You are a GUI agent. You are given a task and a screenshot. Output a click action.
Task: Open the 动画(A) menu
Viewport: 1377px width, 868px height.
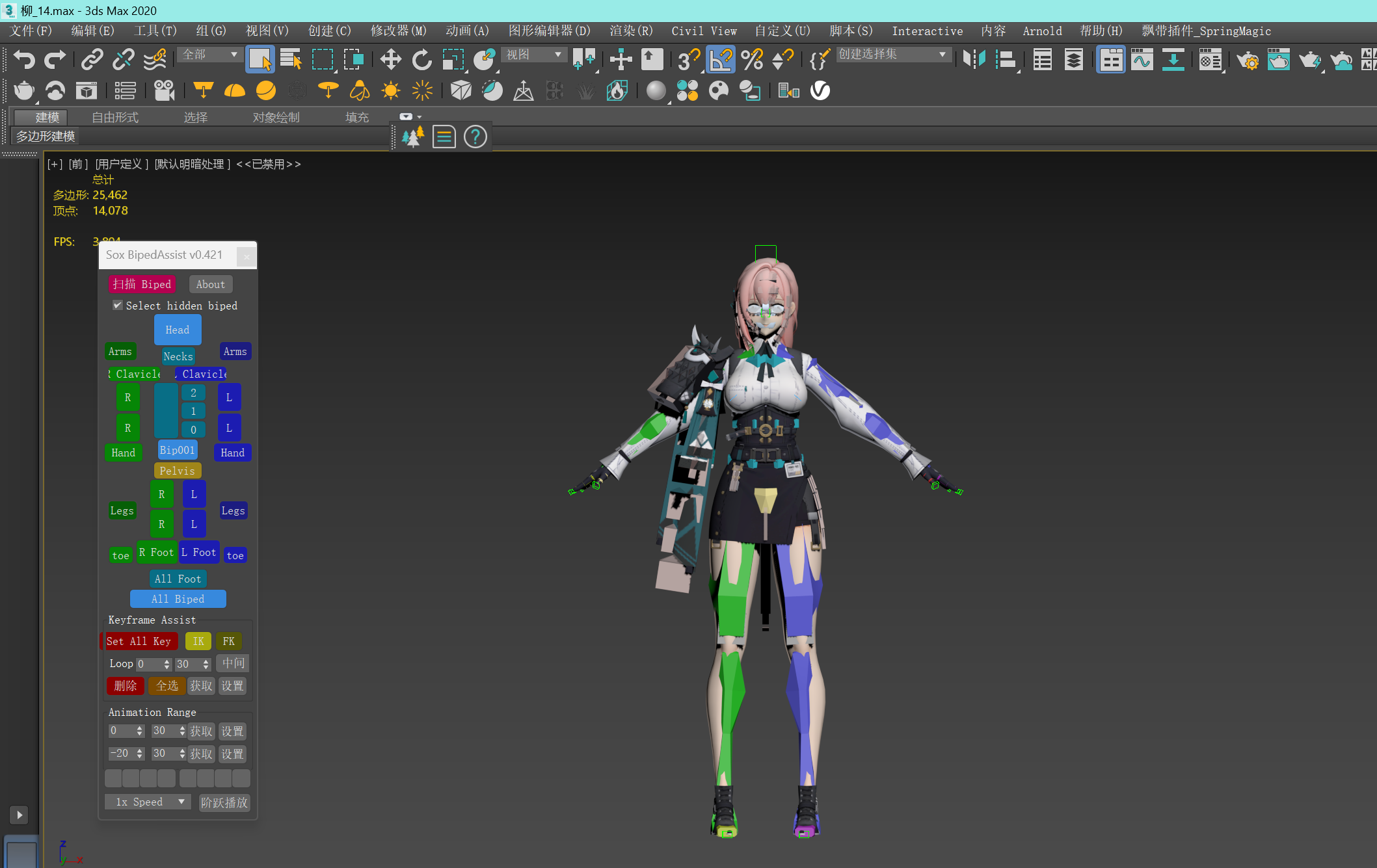pos(467,31)
